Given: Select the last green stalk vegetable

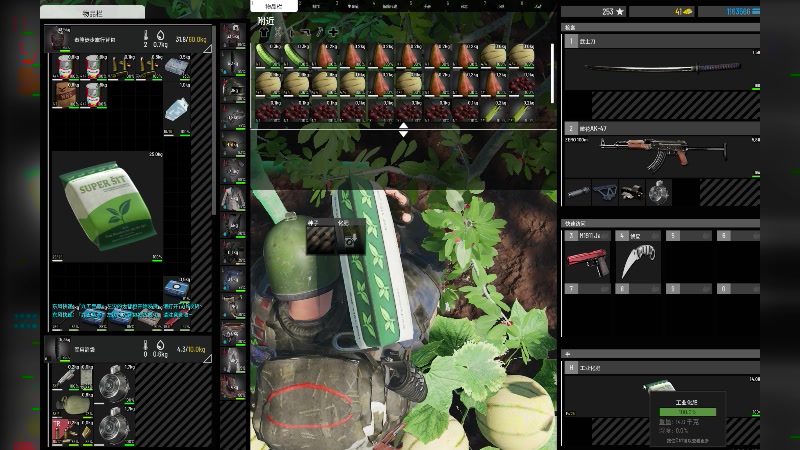Looking at the screenshot, I should 521,111.
